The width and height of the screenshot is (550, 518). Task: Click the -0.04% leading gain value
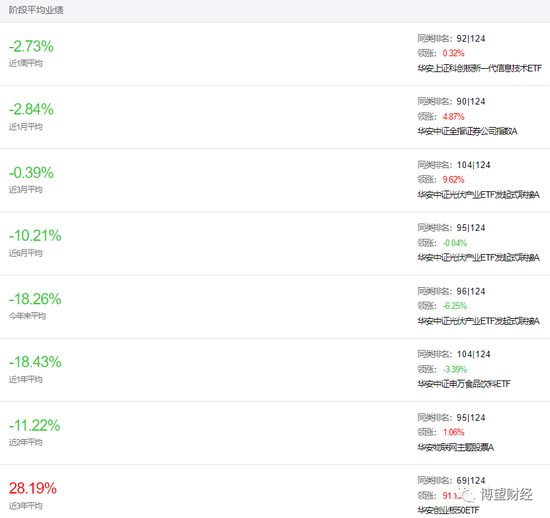coord(455,243)
